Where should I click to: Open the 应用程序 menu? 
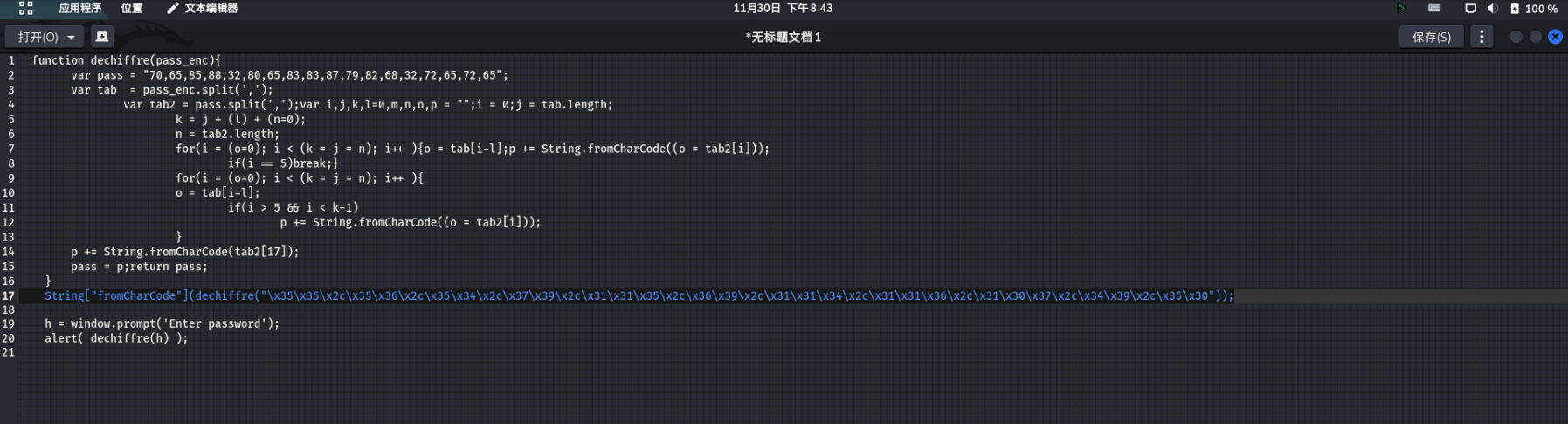tap(79, 8)
